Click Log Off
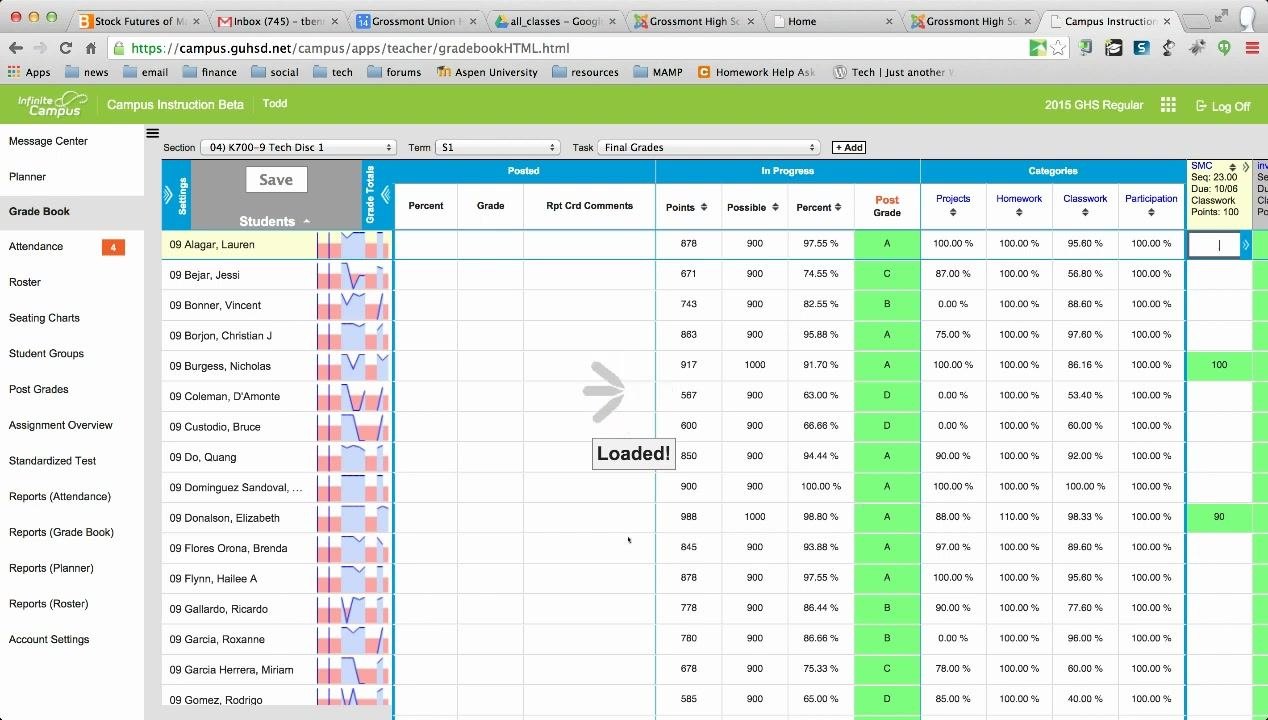Screen dimensions: 1268x720 click(x=1222, y=106)
